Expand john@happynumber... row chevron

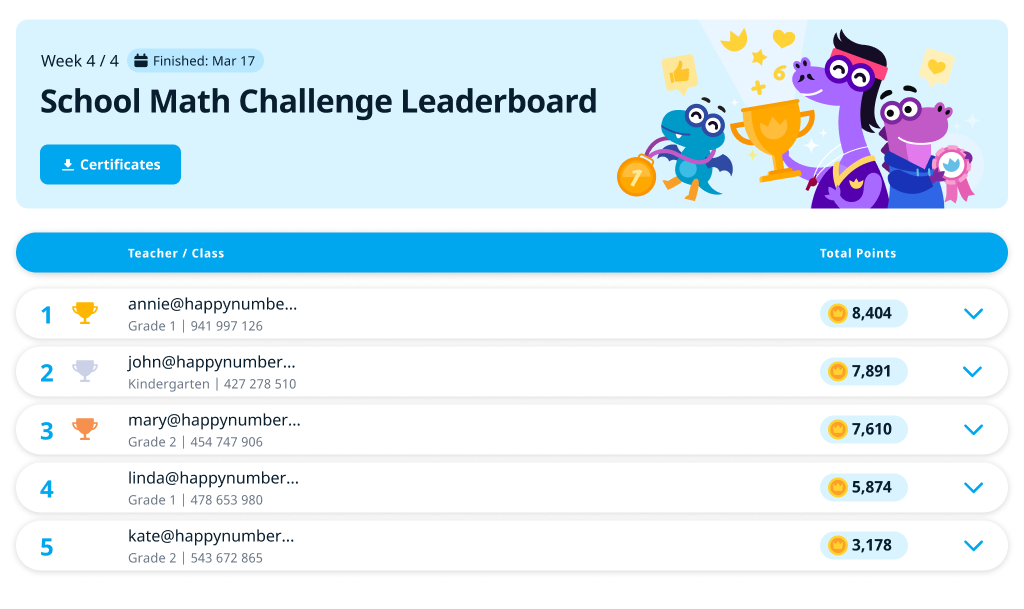(x=973, y=371)
